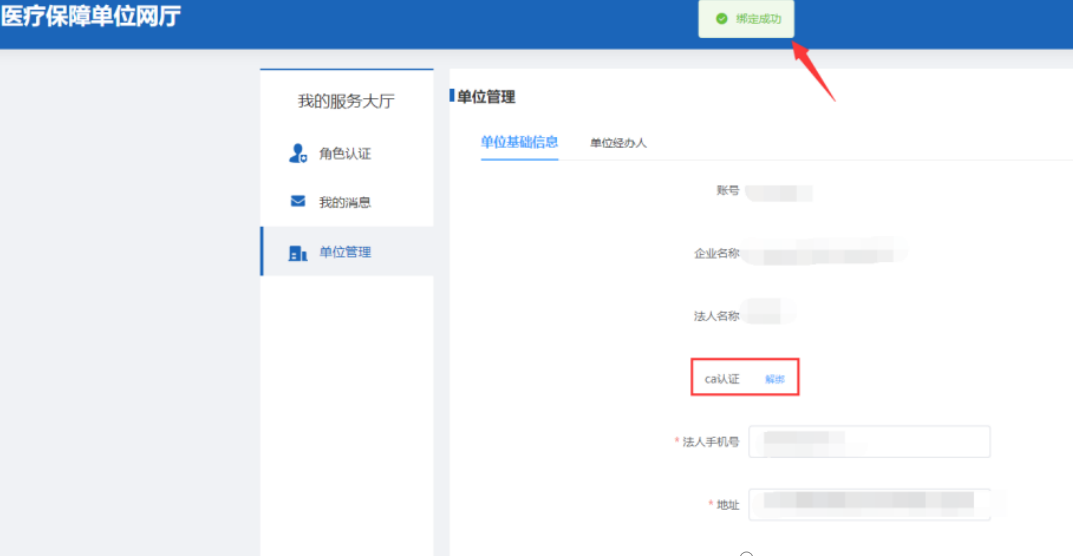
Task: Click the 单位管理 building icon in sidebar
Action: tap(297, 253)
